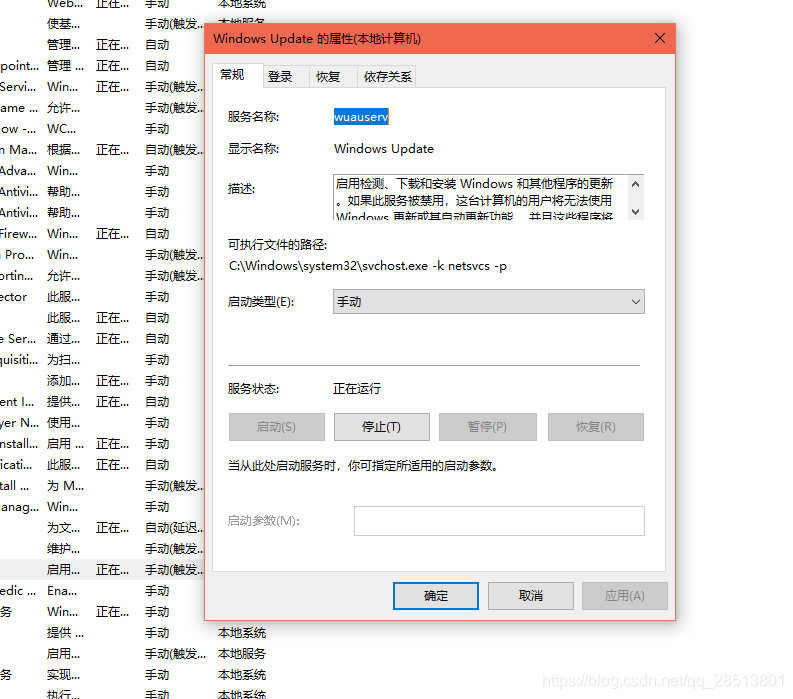Select the services row '使用...'
Image resolution: width=793 pixels, height=699 pixels.
(102, 423)
